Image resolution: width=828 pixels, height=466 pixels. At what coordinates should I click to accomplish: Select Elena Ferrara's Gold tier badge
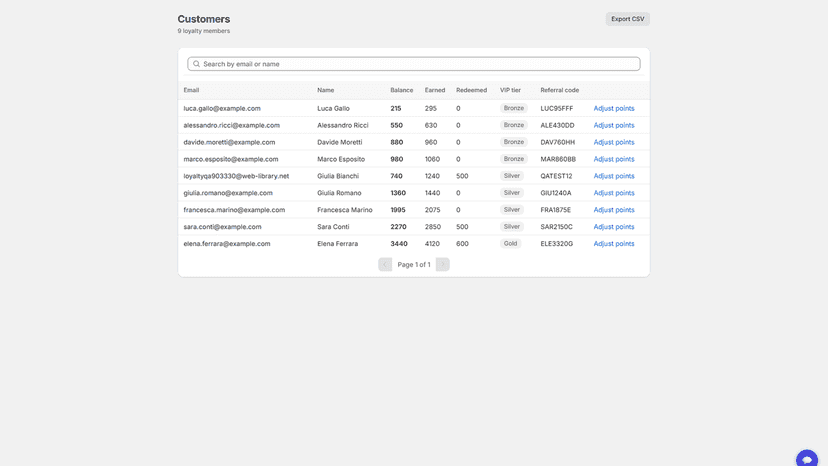click(x=510, y=244)
